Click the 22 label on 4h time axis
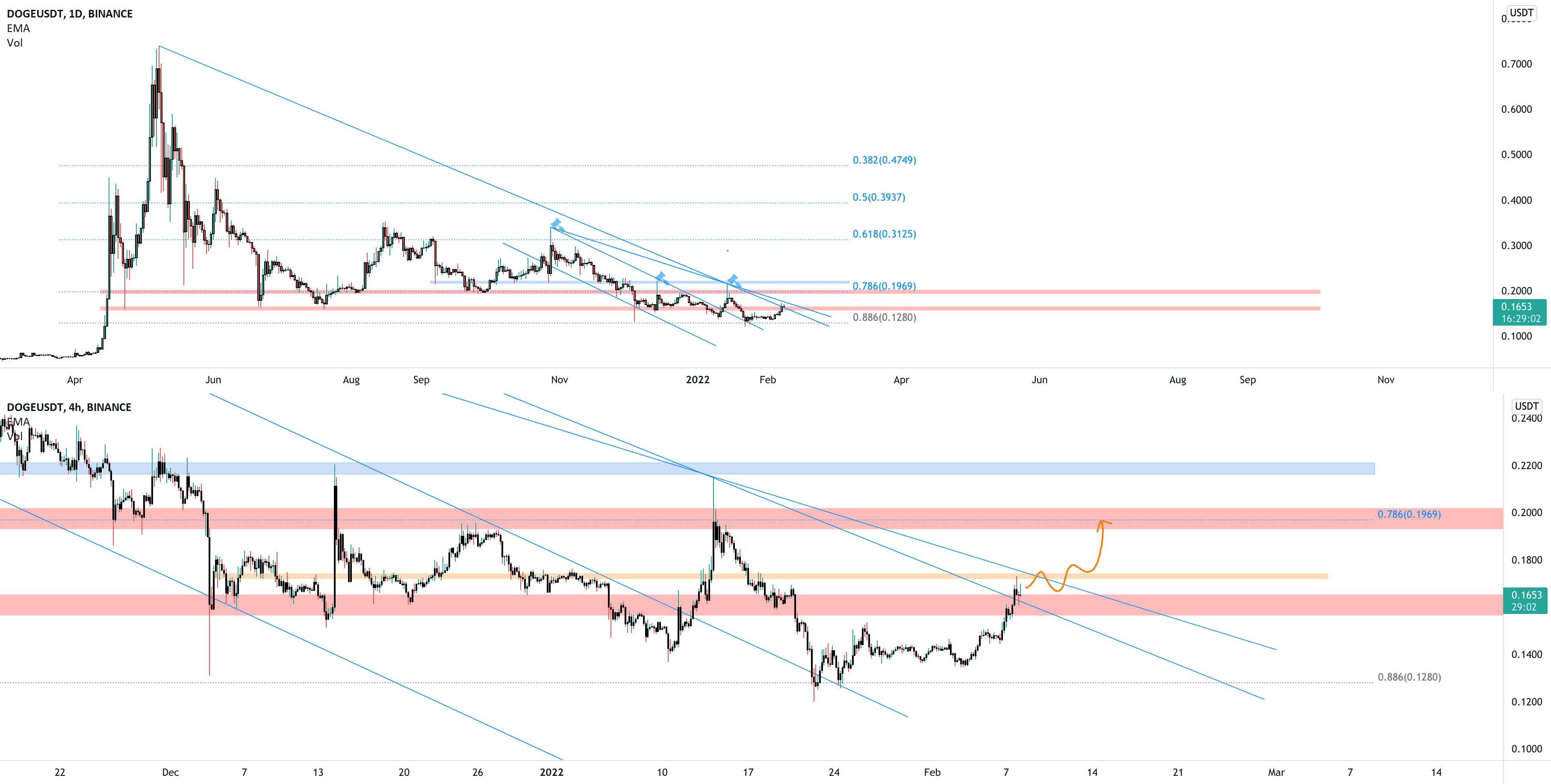1551x784 pixels. (59, 772)
